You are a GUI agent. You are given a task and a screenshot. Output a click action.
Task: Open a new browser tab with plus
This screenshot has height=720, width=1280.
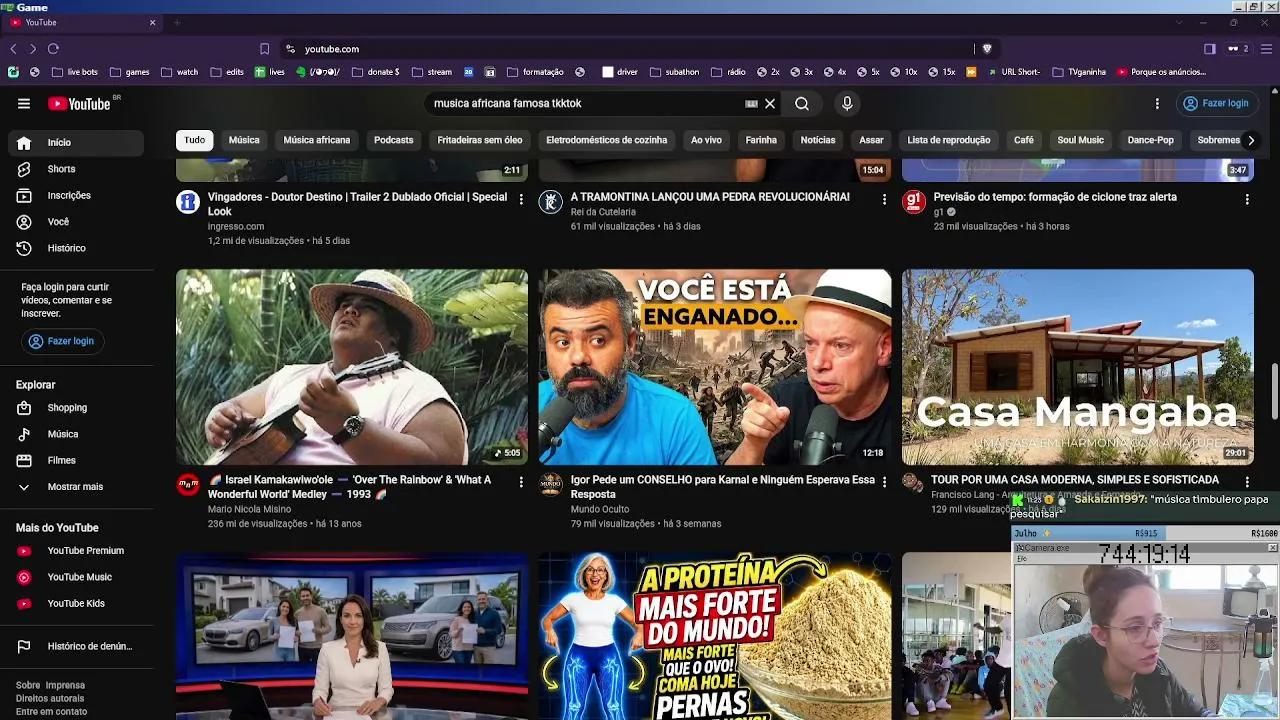point(177,22)
